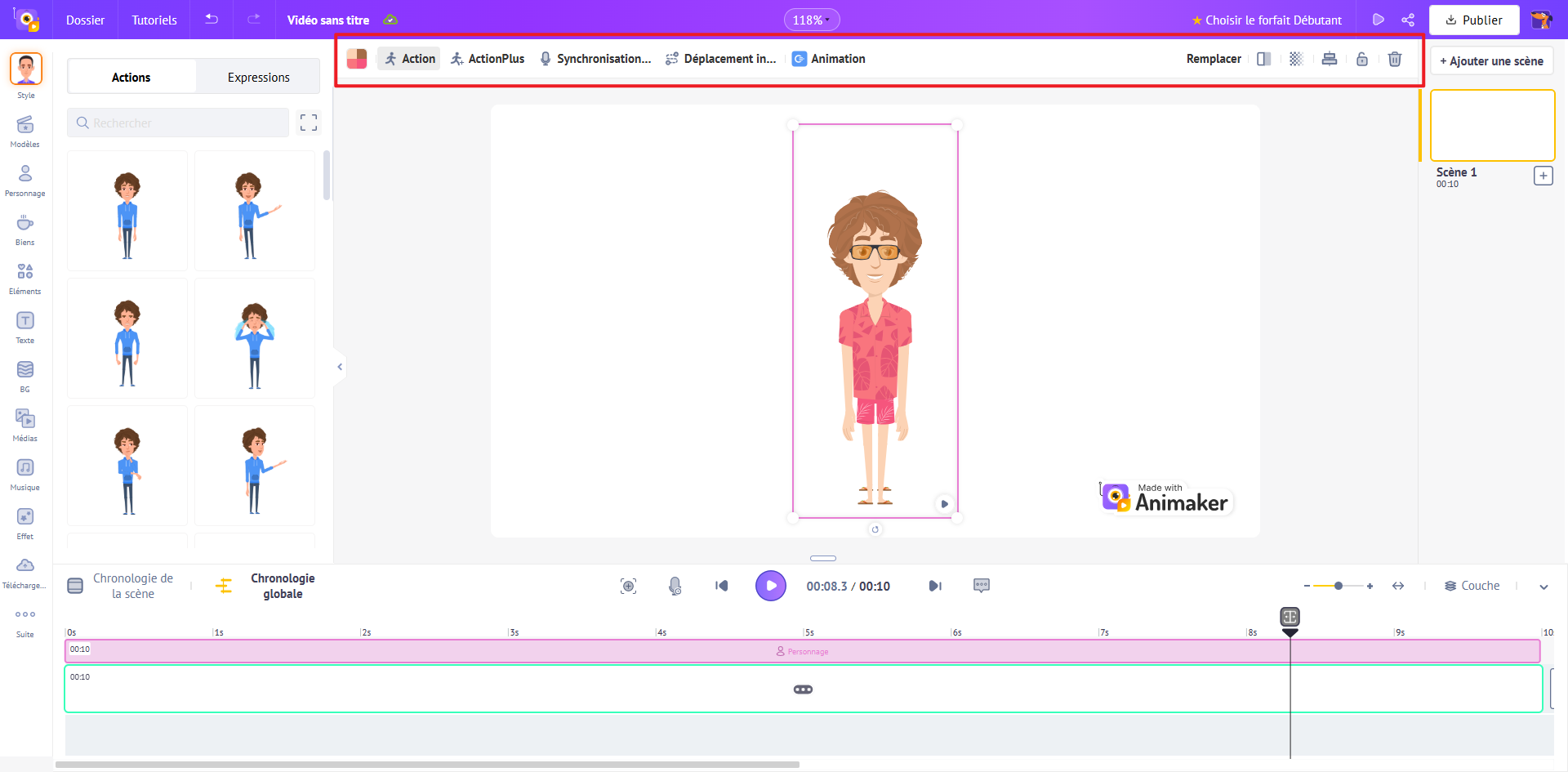
Task: Click the Publier button
Action: coord(1473,20)
